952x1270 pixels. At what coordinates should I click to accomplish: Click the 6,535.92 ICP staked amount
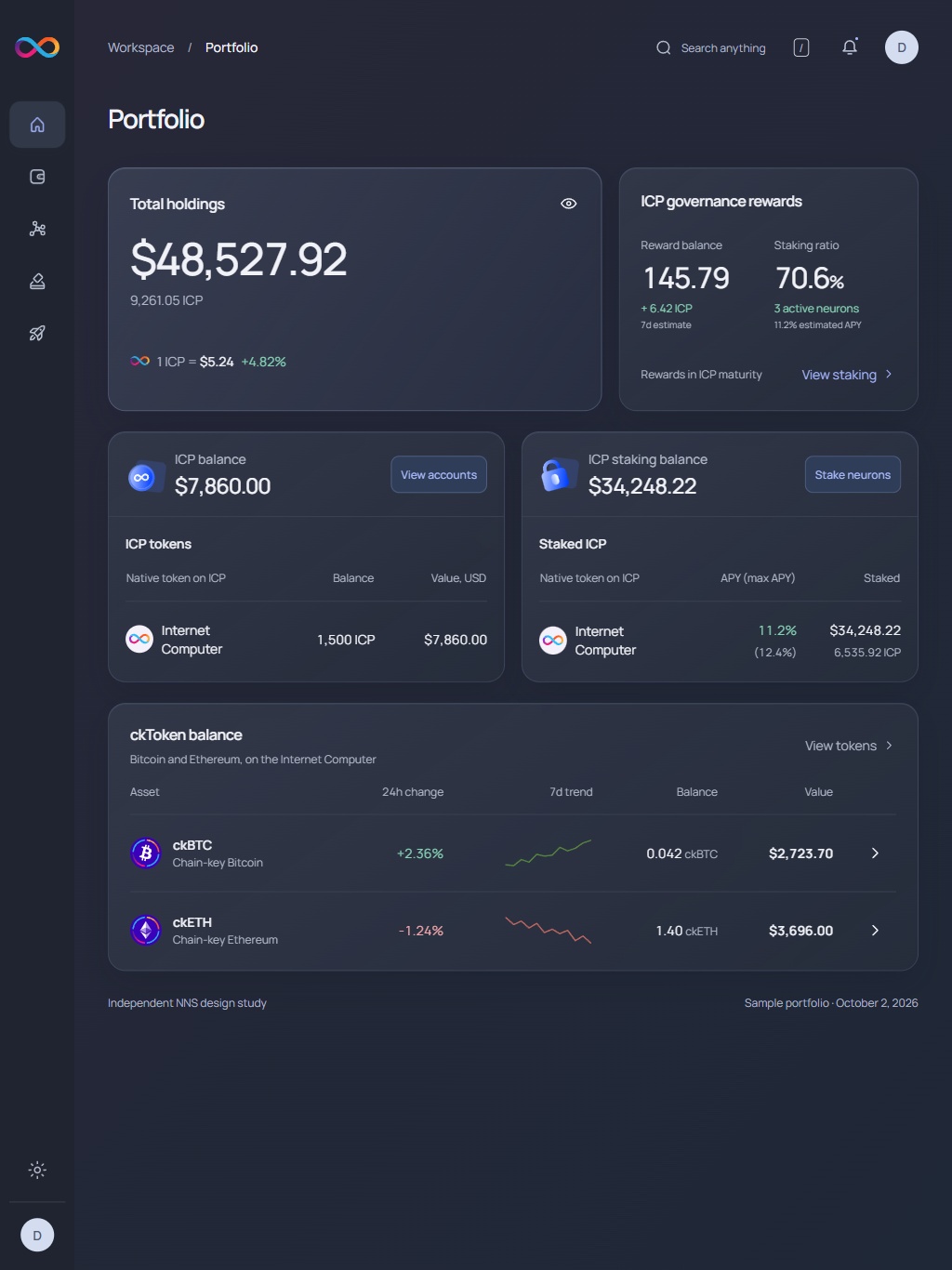pyautogui.click(x=867, y=653)
